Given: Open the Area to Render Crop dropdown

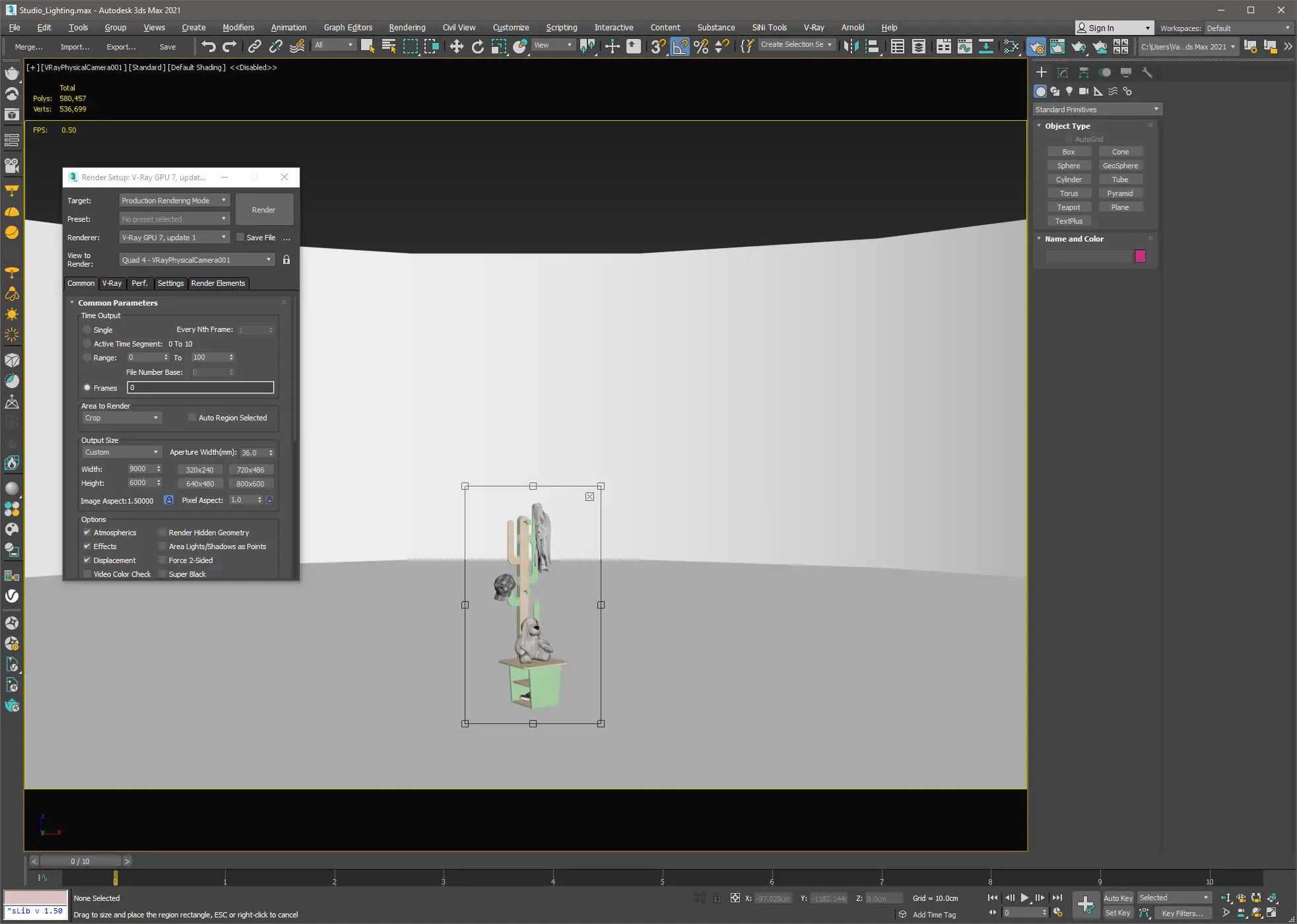Looking at the screenshot, I should pos(122,418).
